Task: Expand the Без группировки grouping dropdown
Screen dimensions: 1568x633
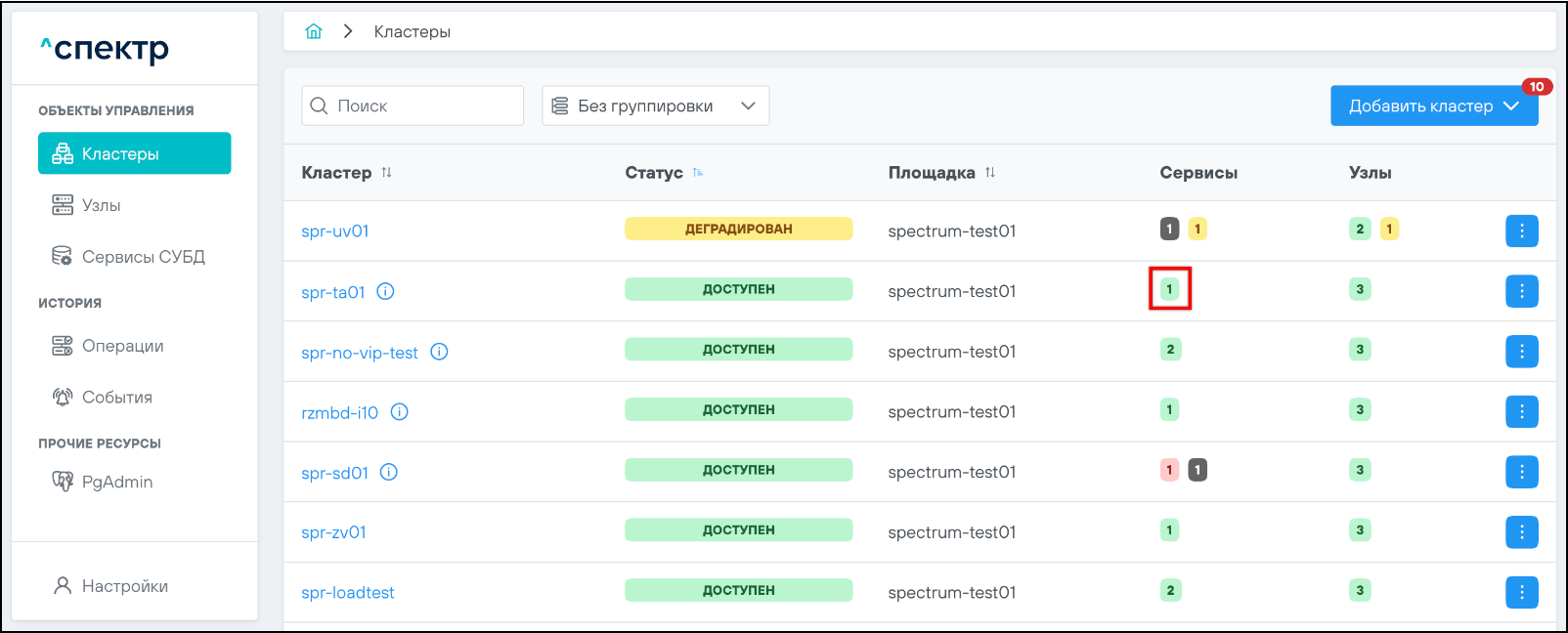Action: pos(655,106)
